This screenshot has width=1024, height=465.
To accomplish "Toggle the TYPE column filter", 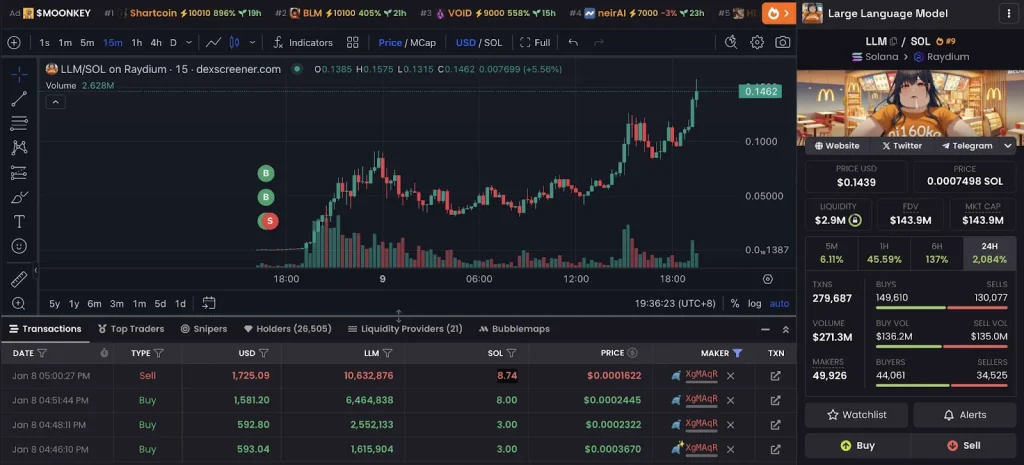I will point(159,353).
